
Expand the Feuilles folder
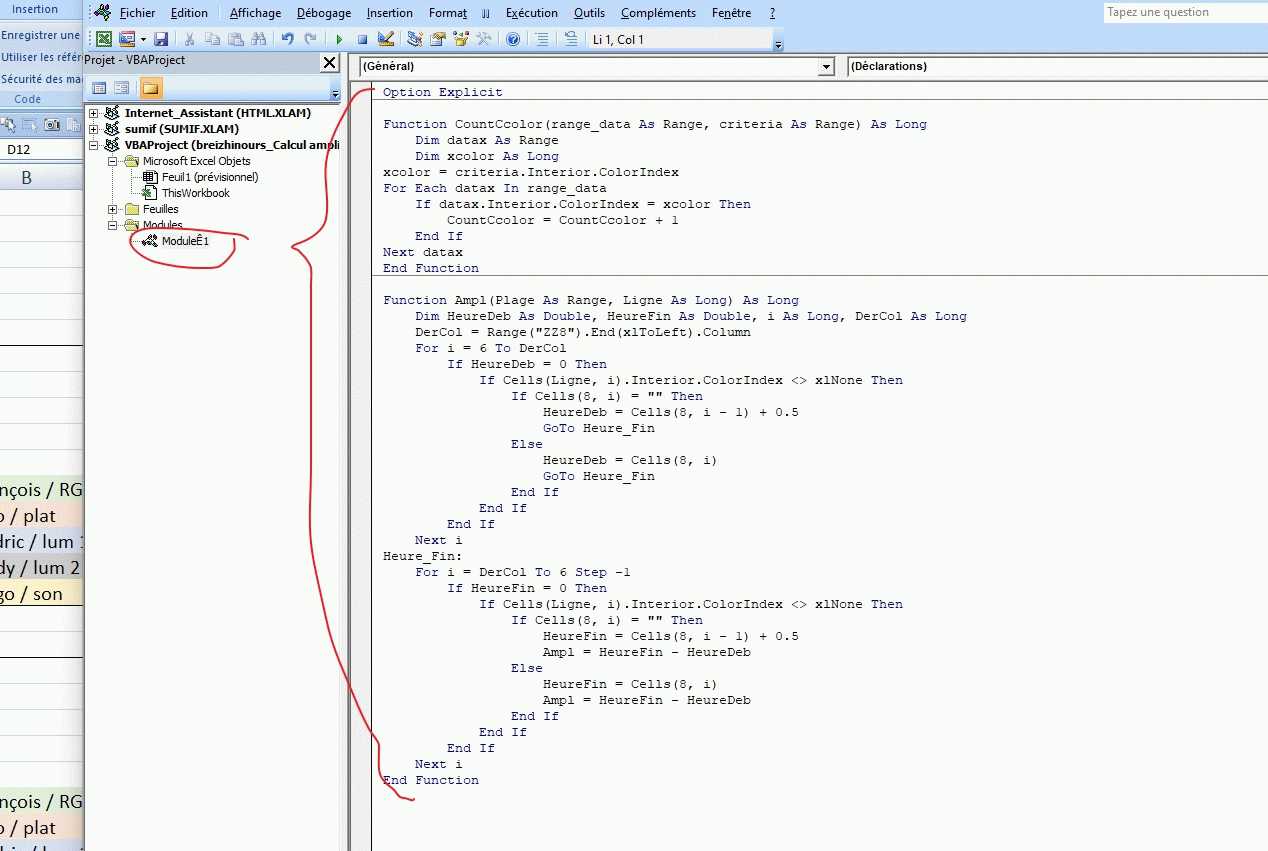point(115,209)
